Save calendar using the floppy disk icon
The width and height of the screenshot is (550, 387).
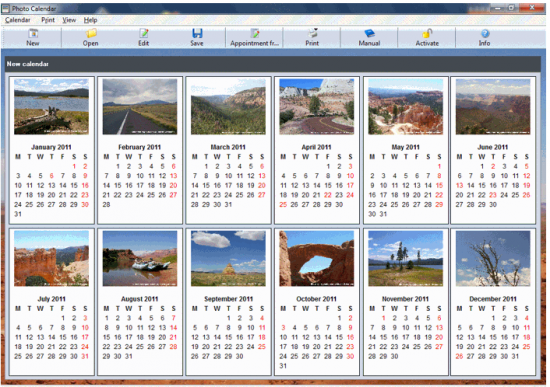tap(197, 33)
